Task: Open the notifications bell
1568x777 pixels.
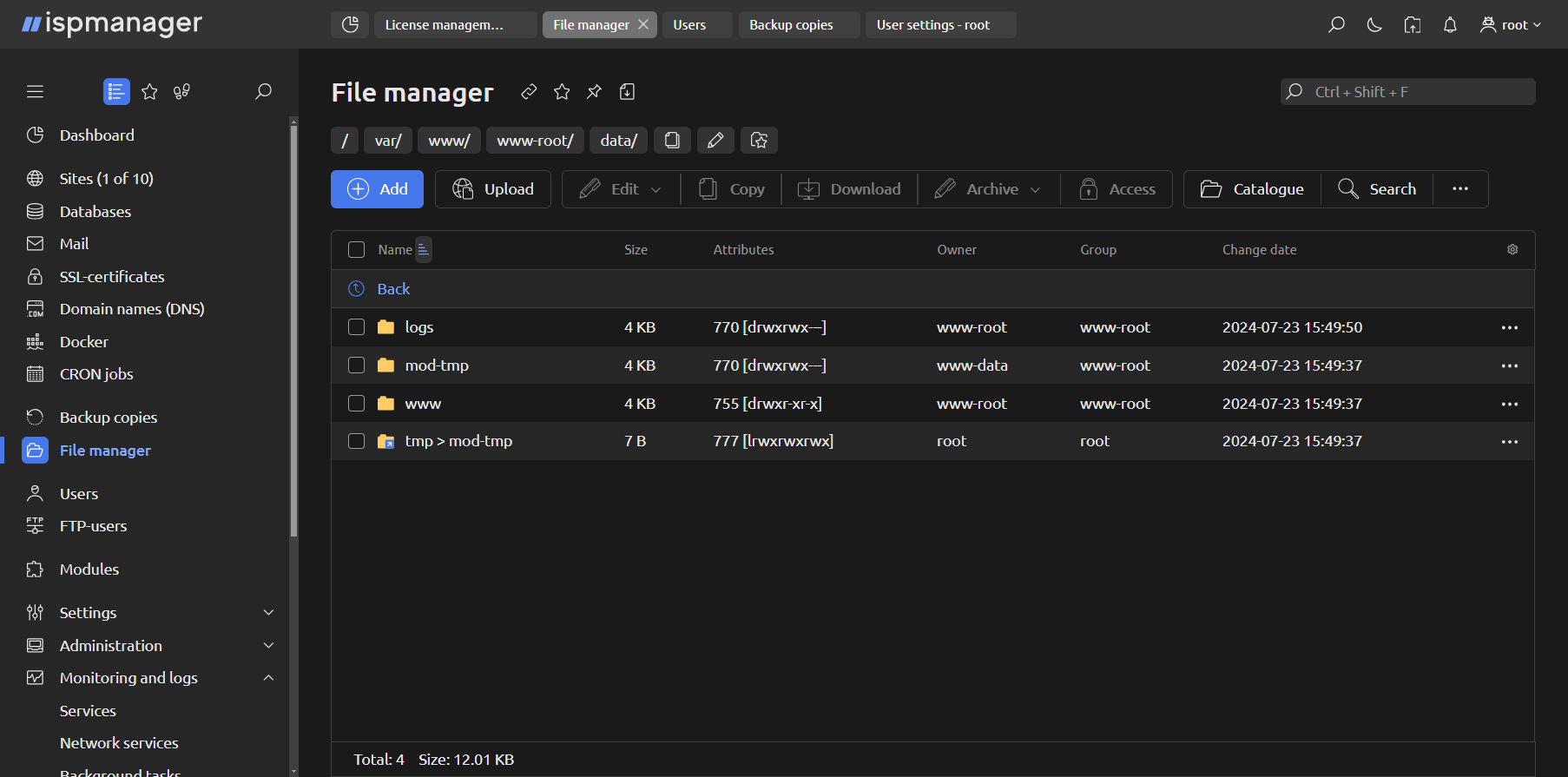Action: tap(1449, 25)
